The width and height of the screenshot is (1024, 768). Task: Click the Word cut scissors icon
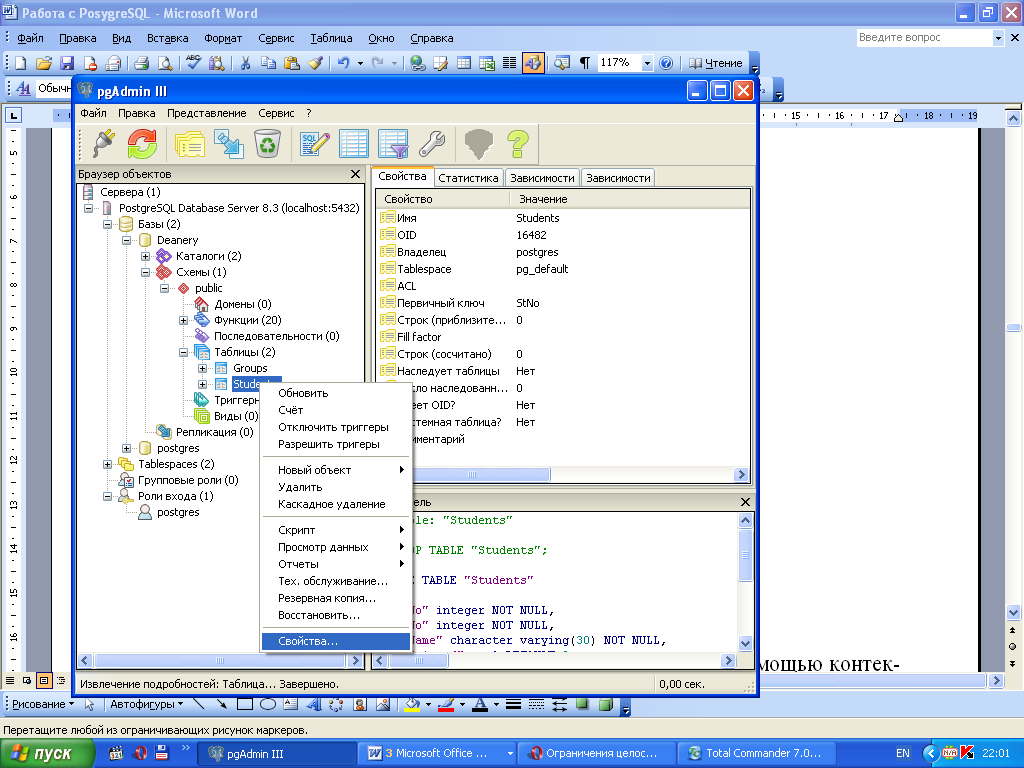[245, 63]
